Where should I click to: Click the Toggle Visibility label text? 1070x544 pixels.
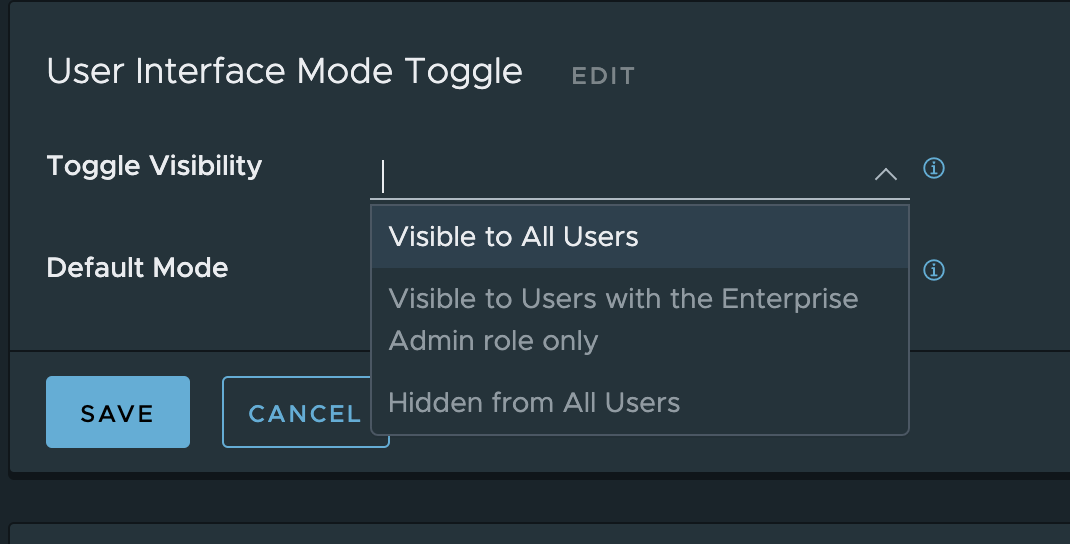pyautogui.click(x=154, y=166)
